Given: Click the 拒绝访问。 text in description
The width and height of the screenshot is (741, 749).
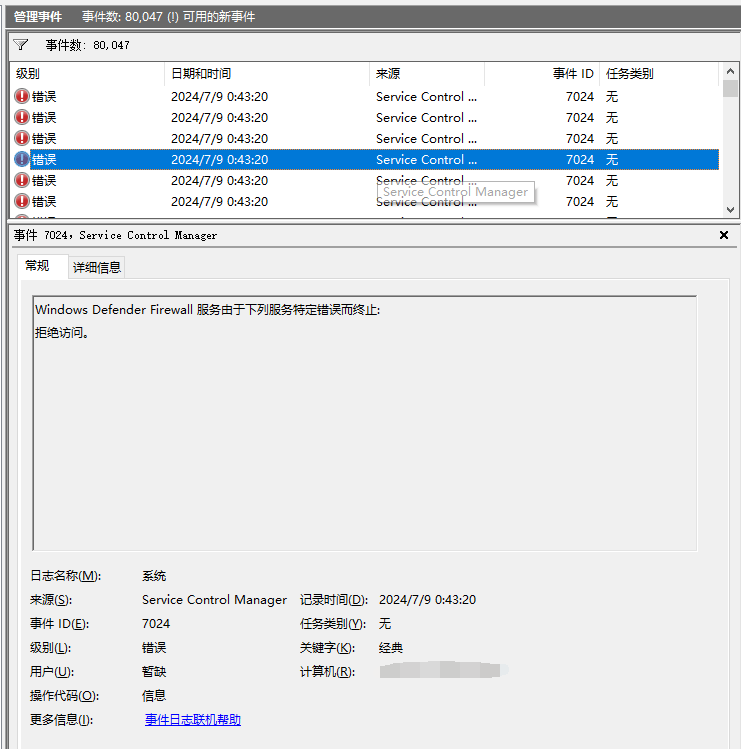Looking at the screenshot, I should tap(62, 332).
